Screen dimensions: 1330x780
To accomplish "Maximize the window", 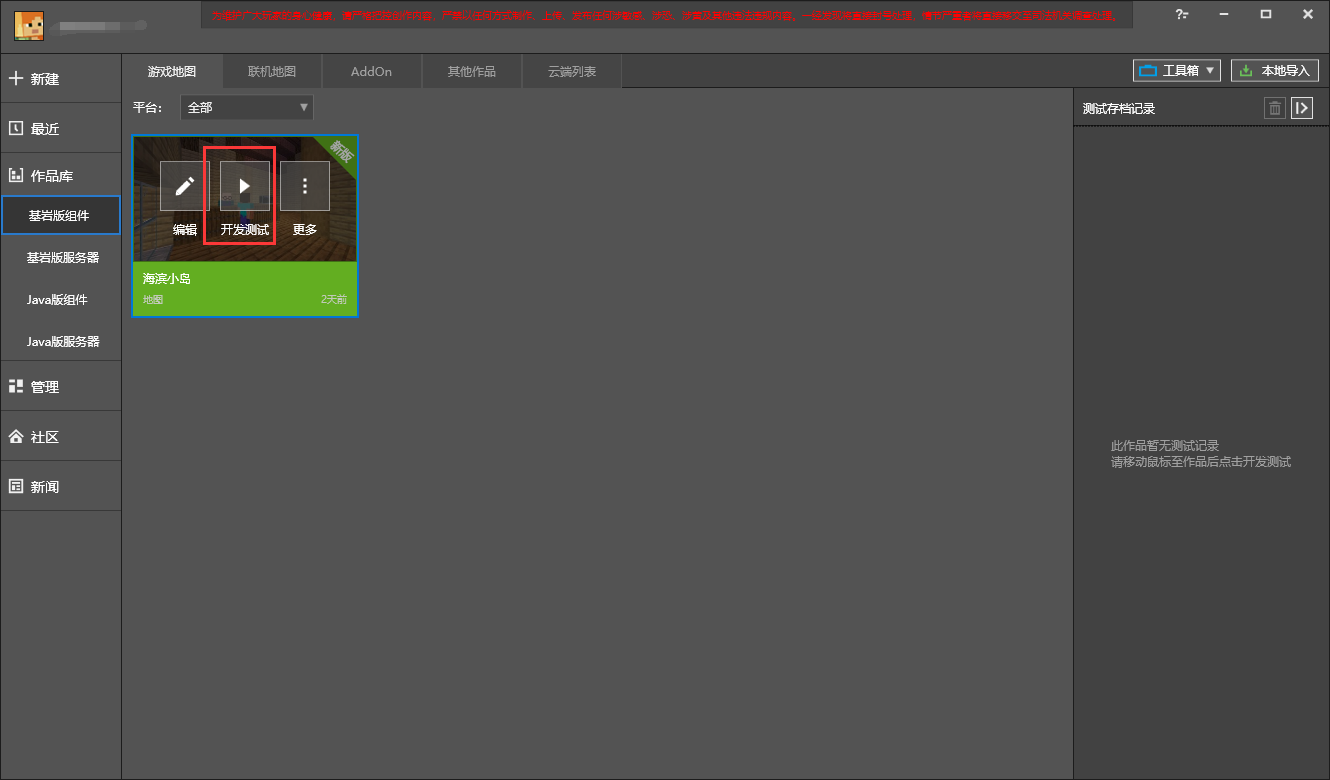I will tap(1266, 14).
